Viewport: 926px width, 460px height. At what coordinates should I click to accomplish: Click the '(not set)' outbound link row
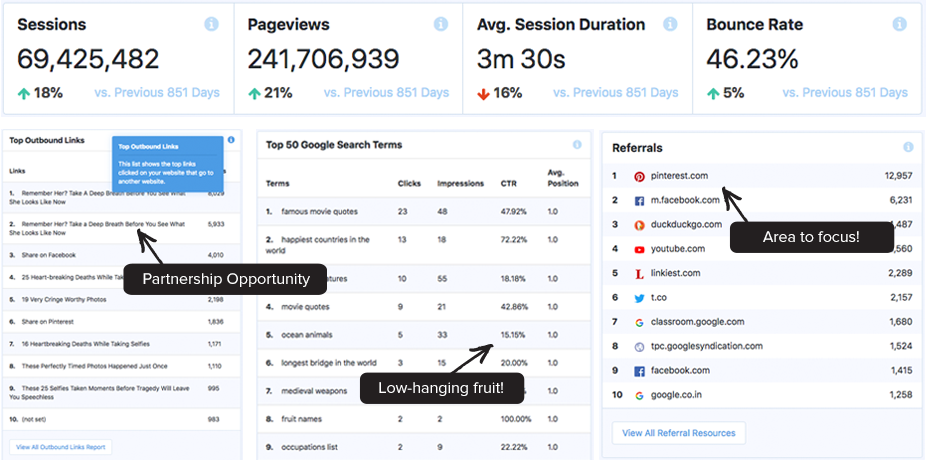pos(121,419)
